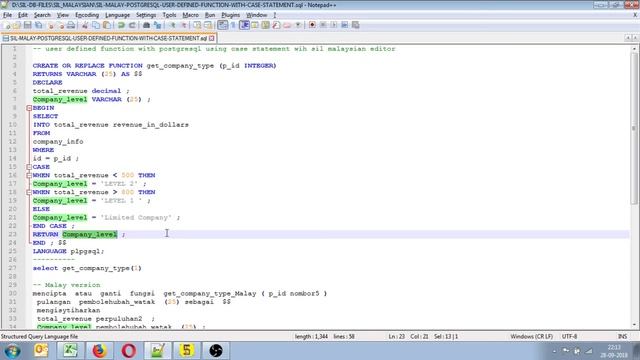
Task: Open OBS Studio from the taskbar
Action: point(216,351)
